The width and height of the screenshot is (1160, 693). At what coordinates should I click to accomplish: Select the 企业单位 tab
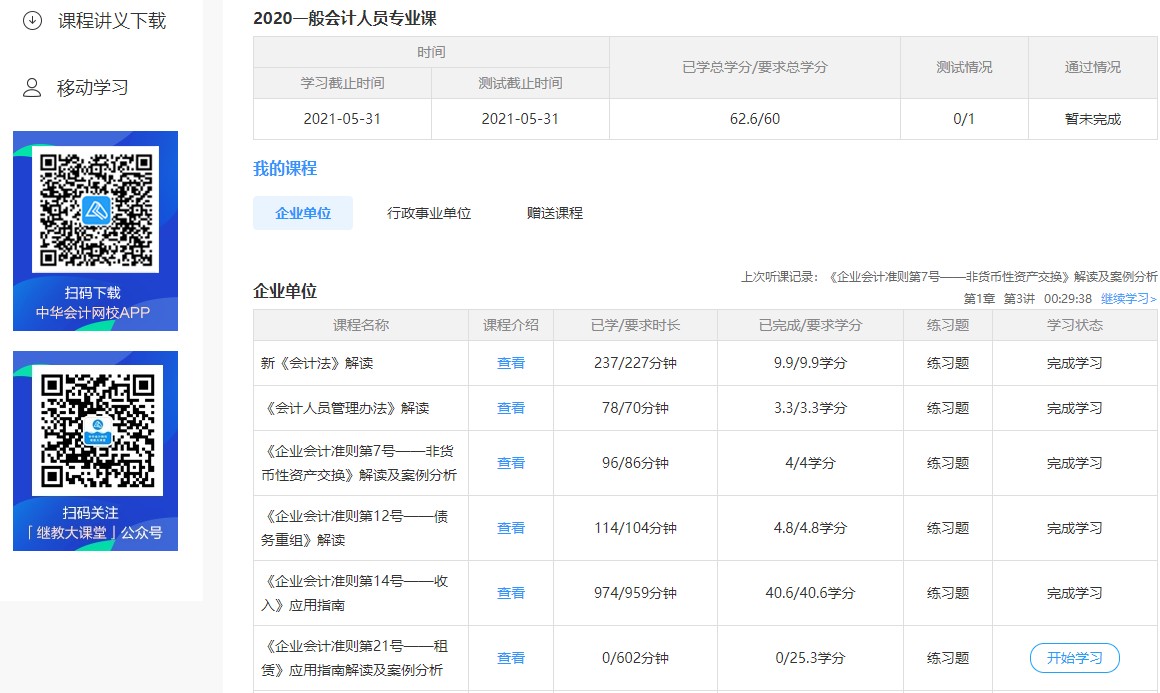[303, 213]
